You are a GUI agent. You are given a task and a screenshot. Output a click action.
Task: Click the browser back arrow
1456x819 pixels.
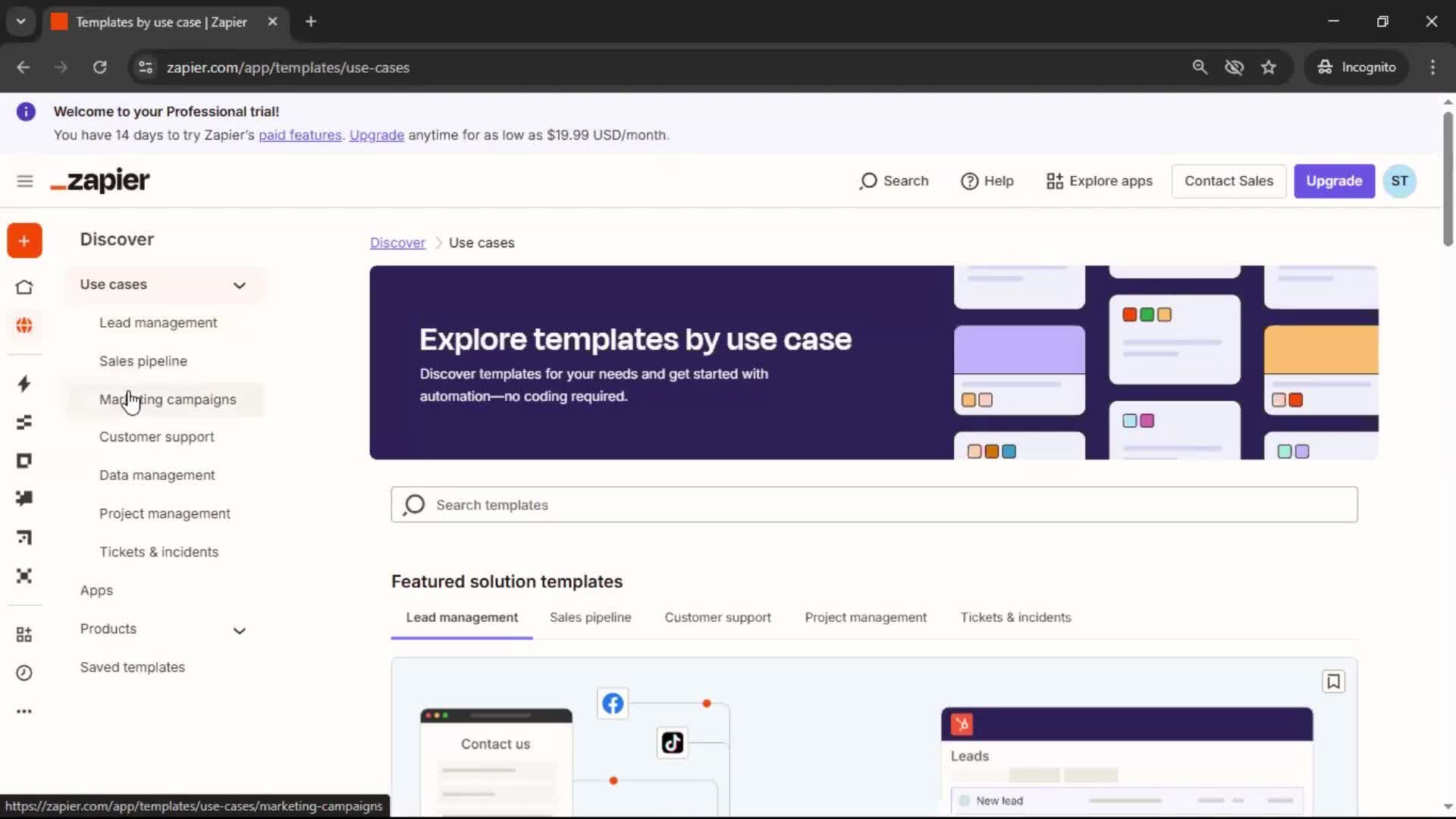point(24,67)
